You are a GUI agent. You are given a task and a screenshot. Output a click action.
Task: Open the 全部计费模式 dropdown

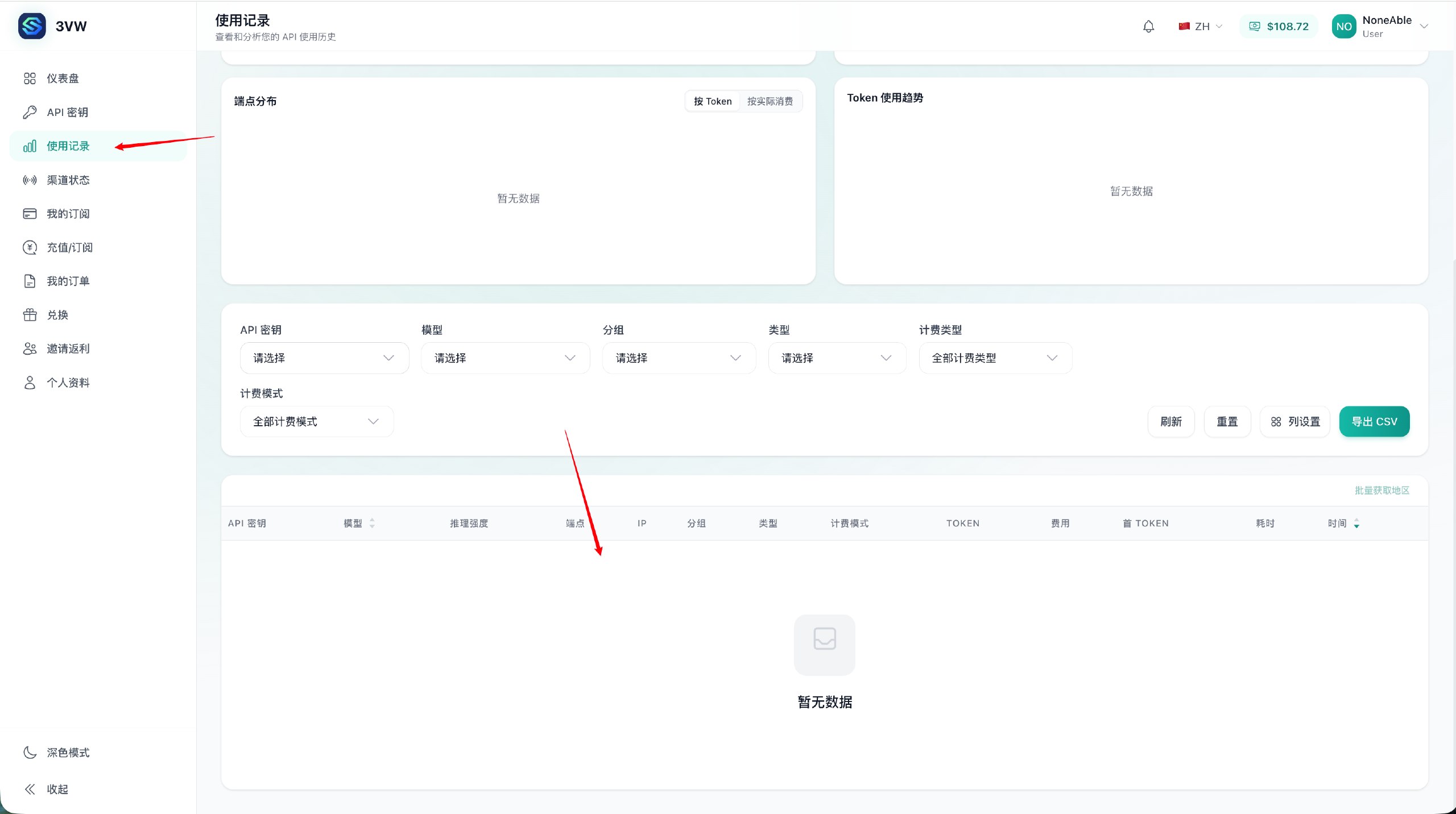tap(316, 422)
